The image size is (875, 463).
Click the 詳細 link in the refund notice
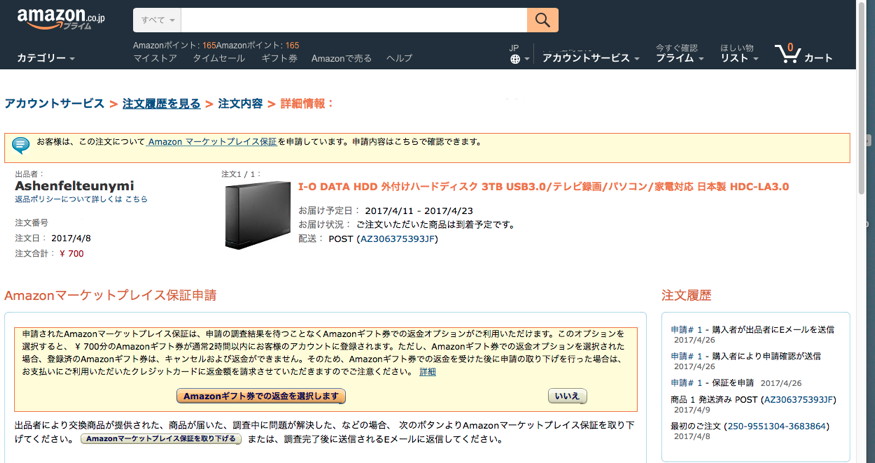427,372
